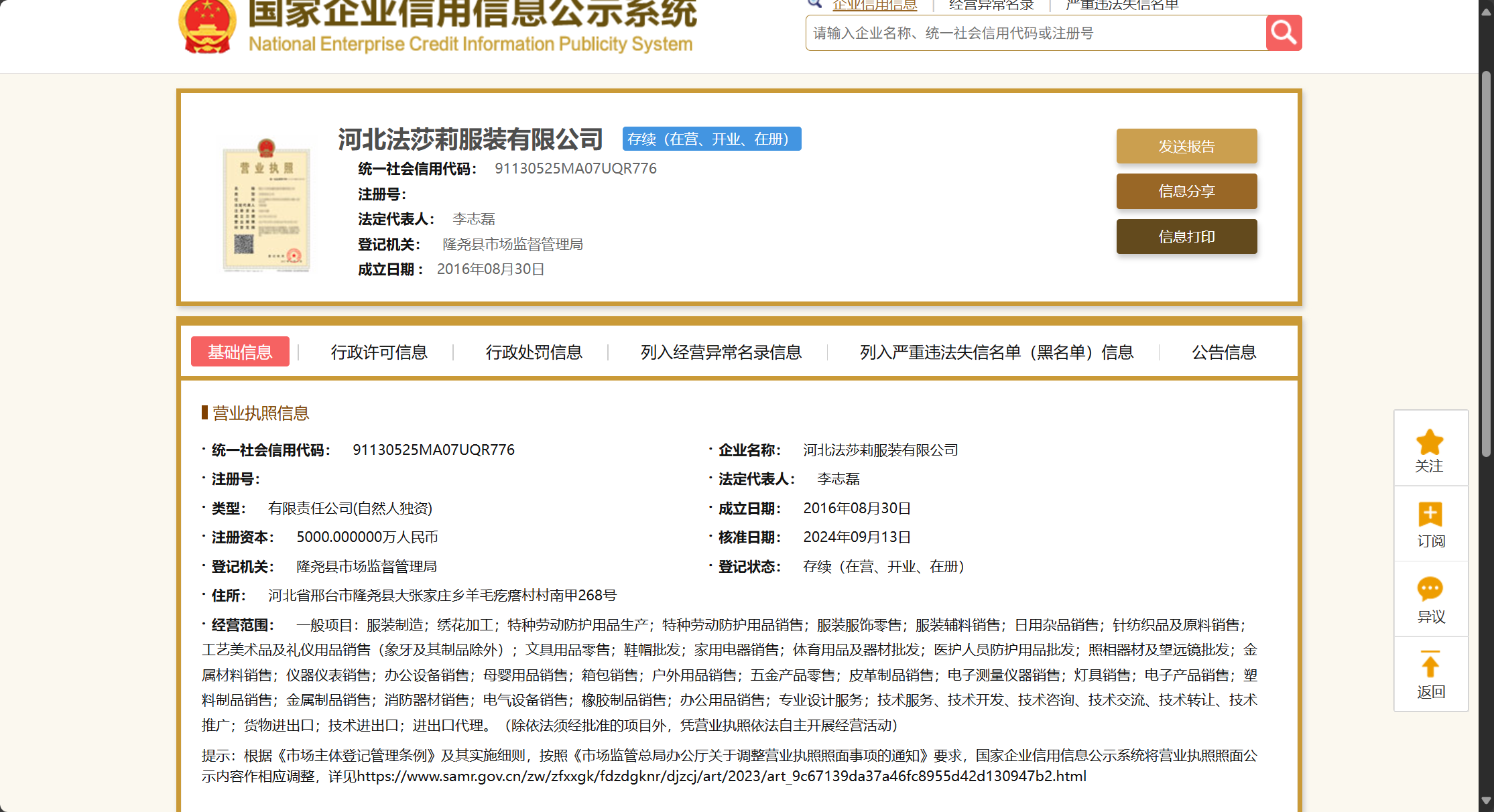Click the National Enterprise Credit Information Publicity System title

click(471, 44)
